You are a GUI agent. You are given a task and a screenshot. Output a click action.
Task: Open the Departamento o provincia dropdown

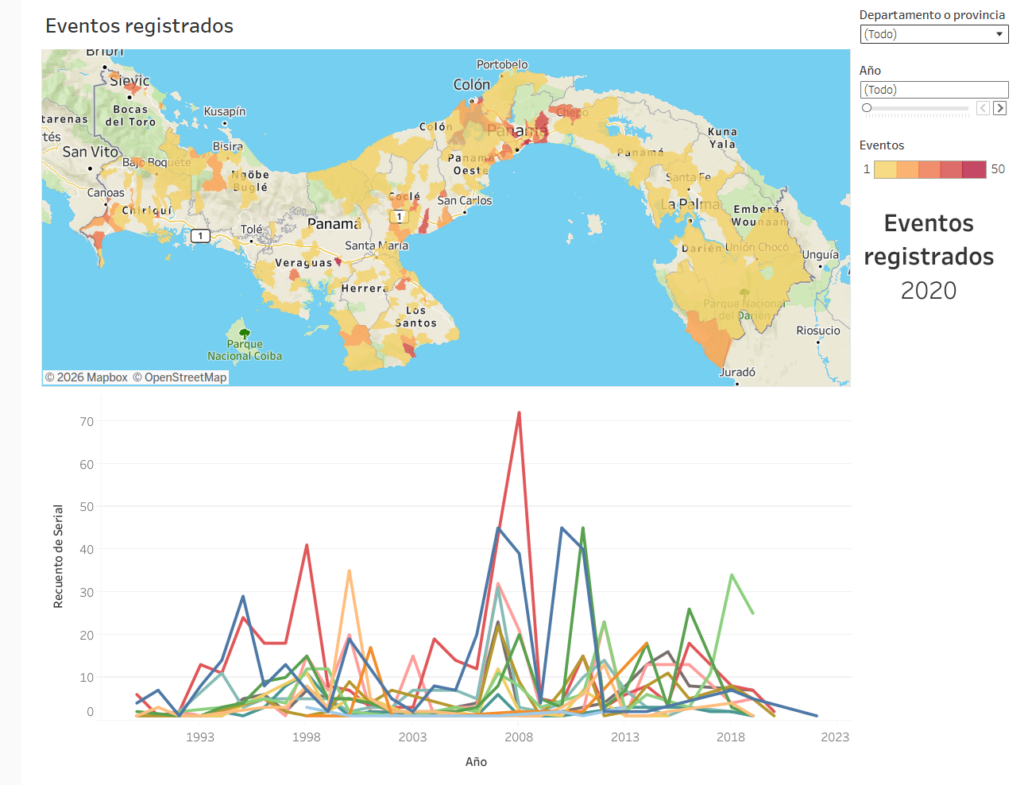(x=933, y=34)
